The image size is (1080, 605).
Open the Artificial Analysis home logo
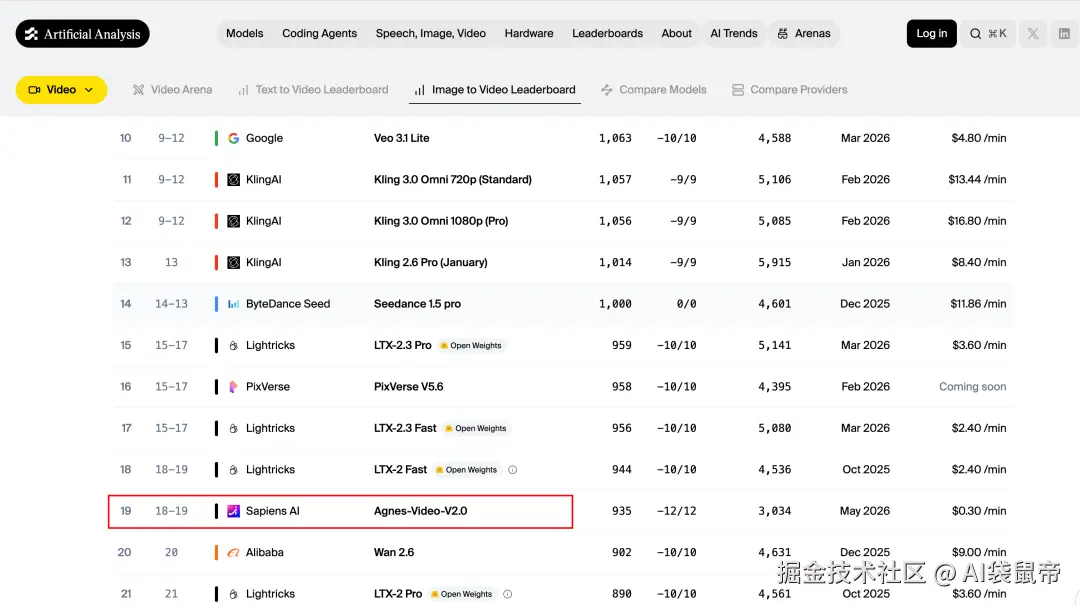tap(83, 34)
